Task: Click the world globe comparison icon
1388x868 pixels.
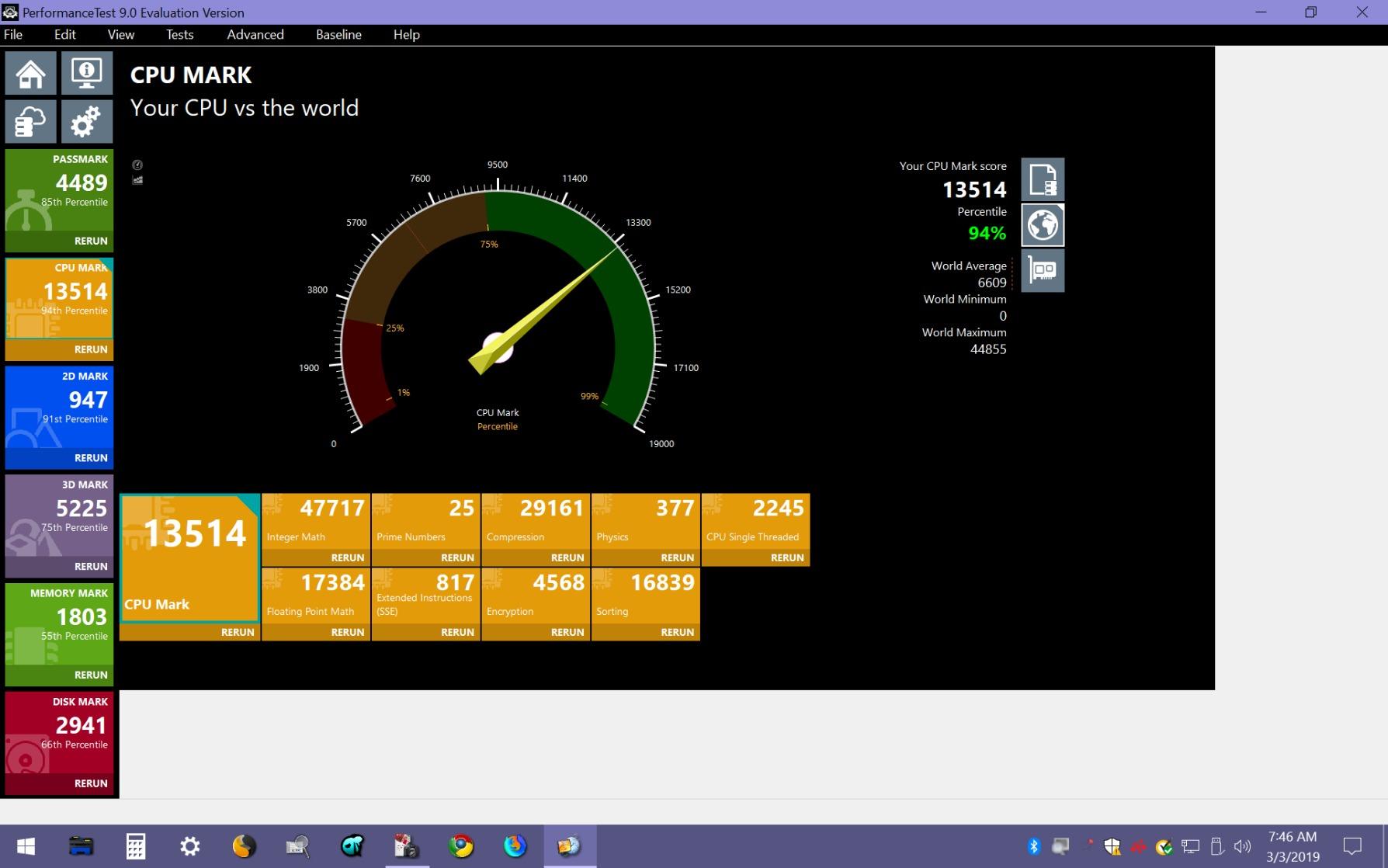Action: point(1042,225)
